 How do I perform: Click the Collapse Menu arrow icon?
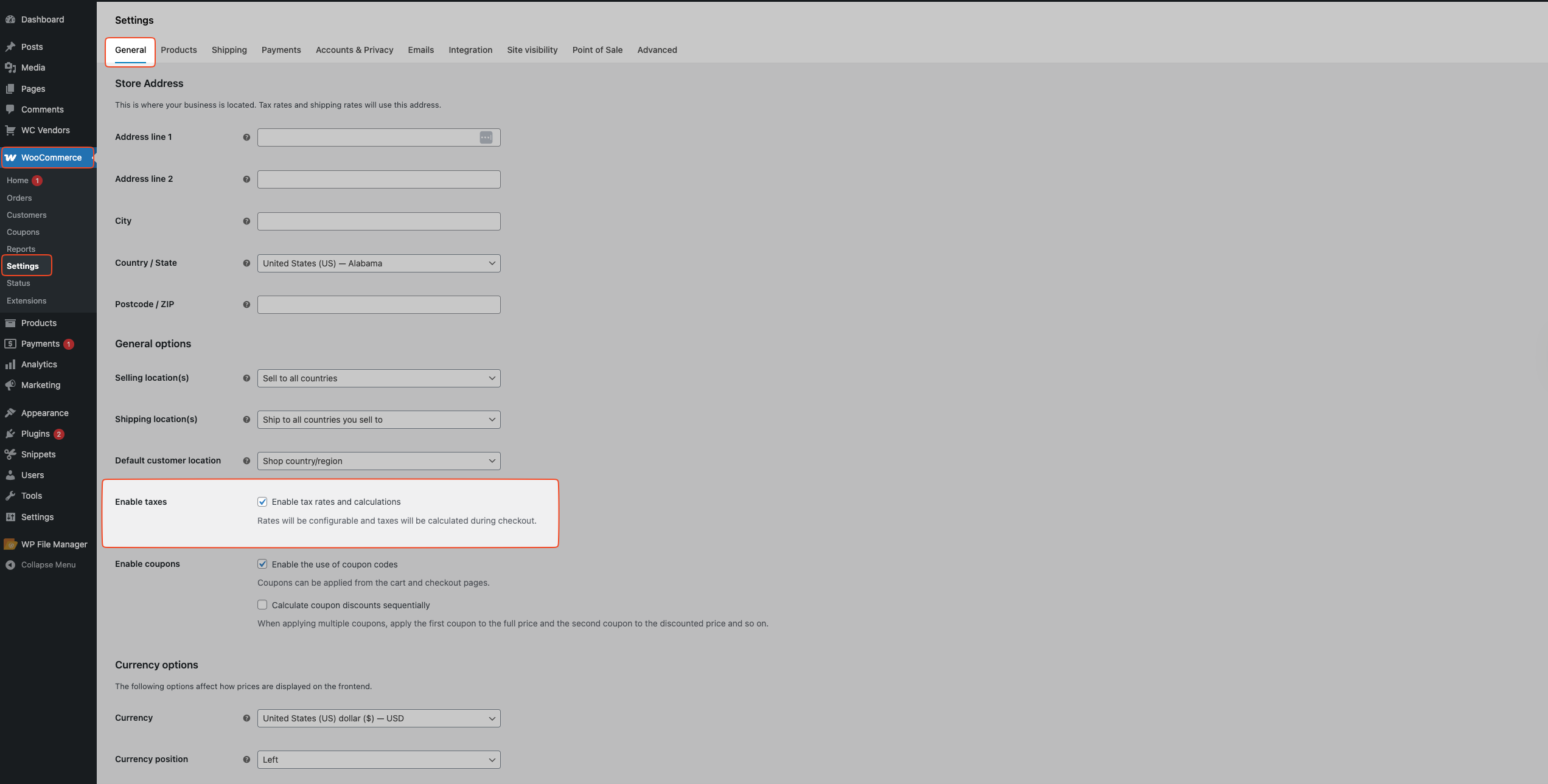point(10,565)
